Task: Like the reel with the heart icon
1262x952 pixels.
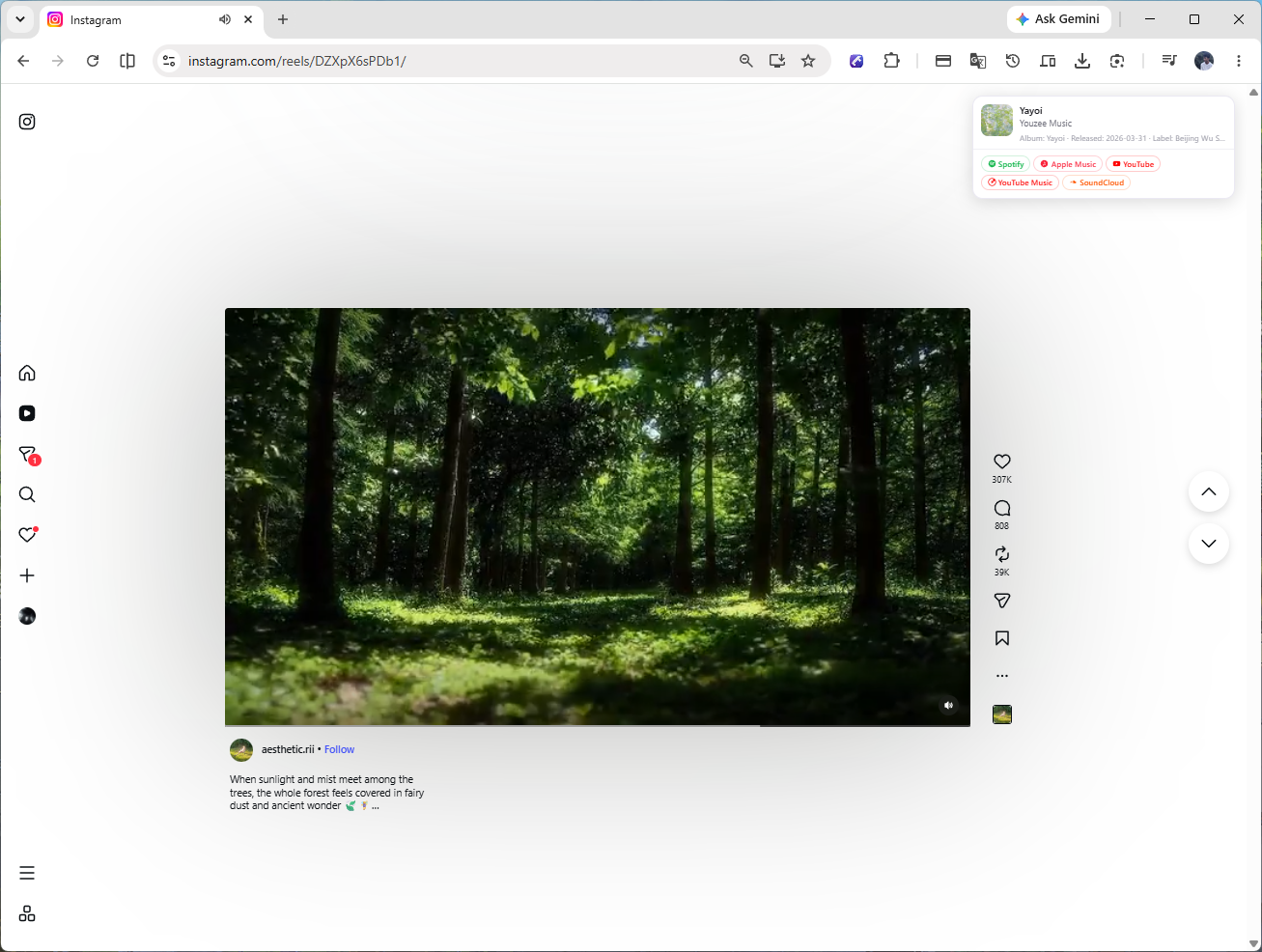Action: (x=1002, y=462)
